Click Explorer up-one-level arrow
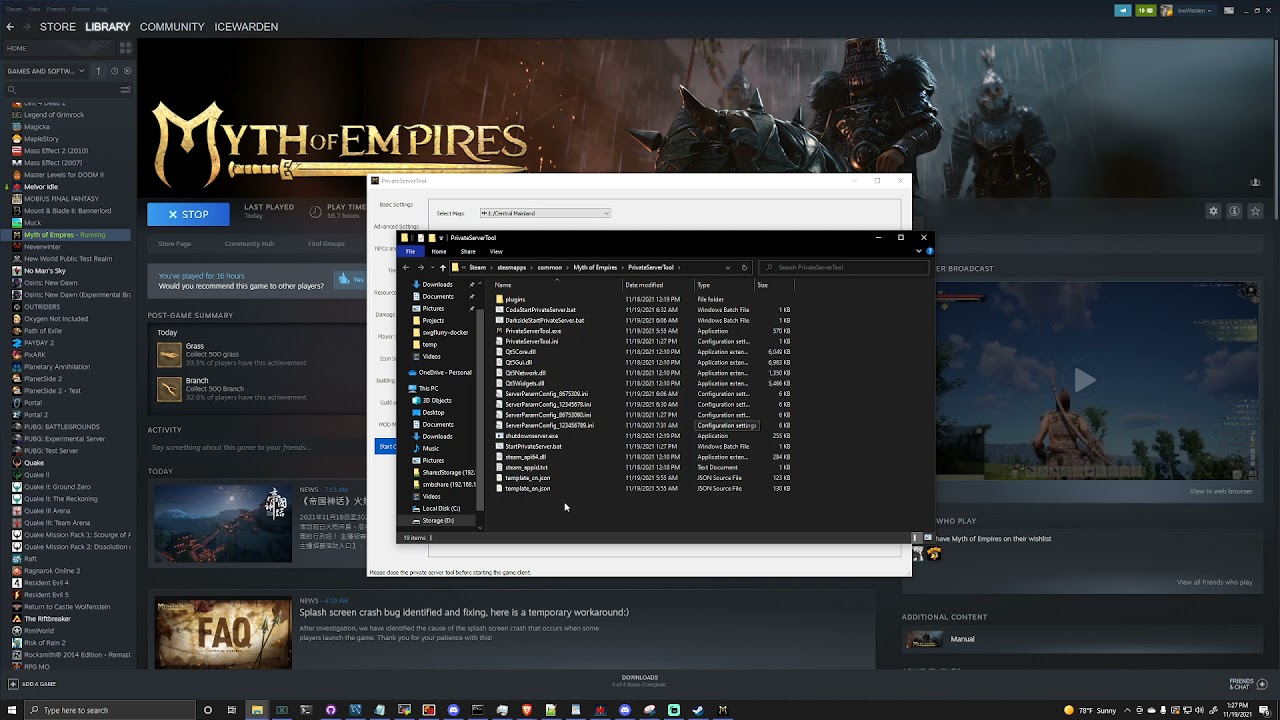Image resolution: width=1280 pixels, height=720 pixels. click(x=443, y=267)
